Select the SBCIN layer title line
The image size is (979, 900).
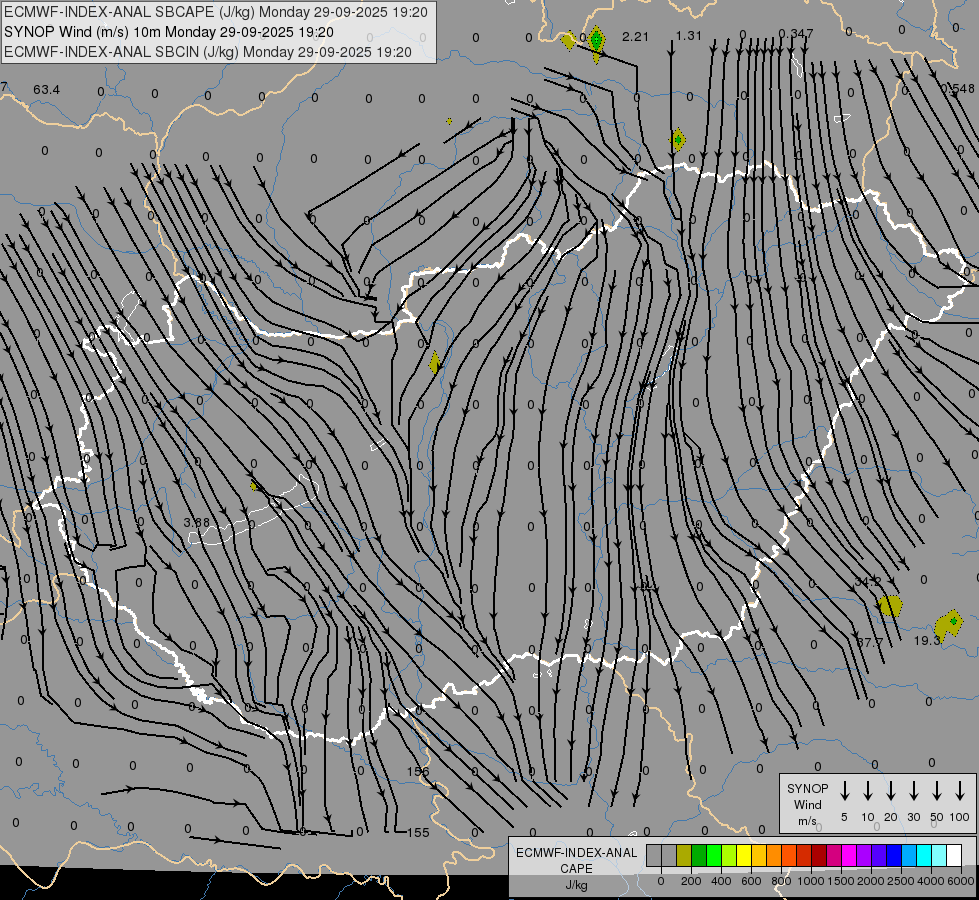tap(208, 51)
